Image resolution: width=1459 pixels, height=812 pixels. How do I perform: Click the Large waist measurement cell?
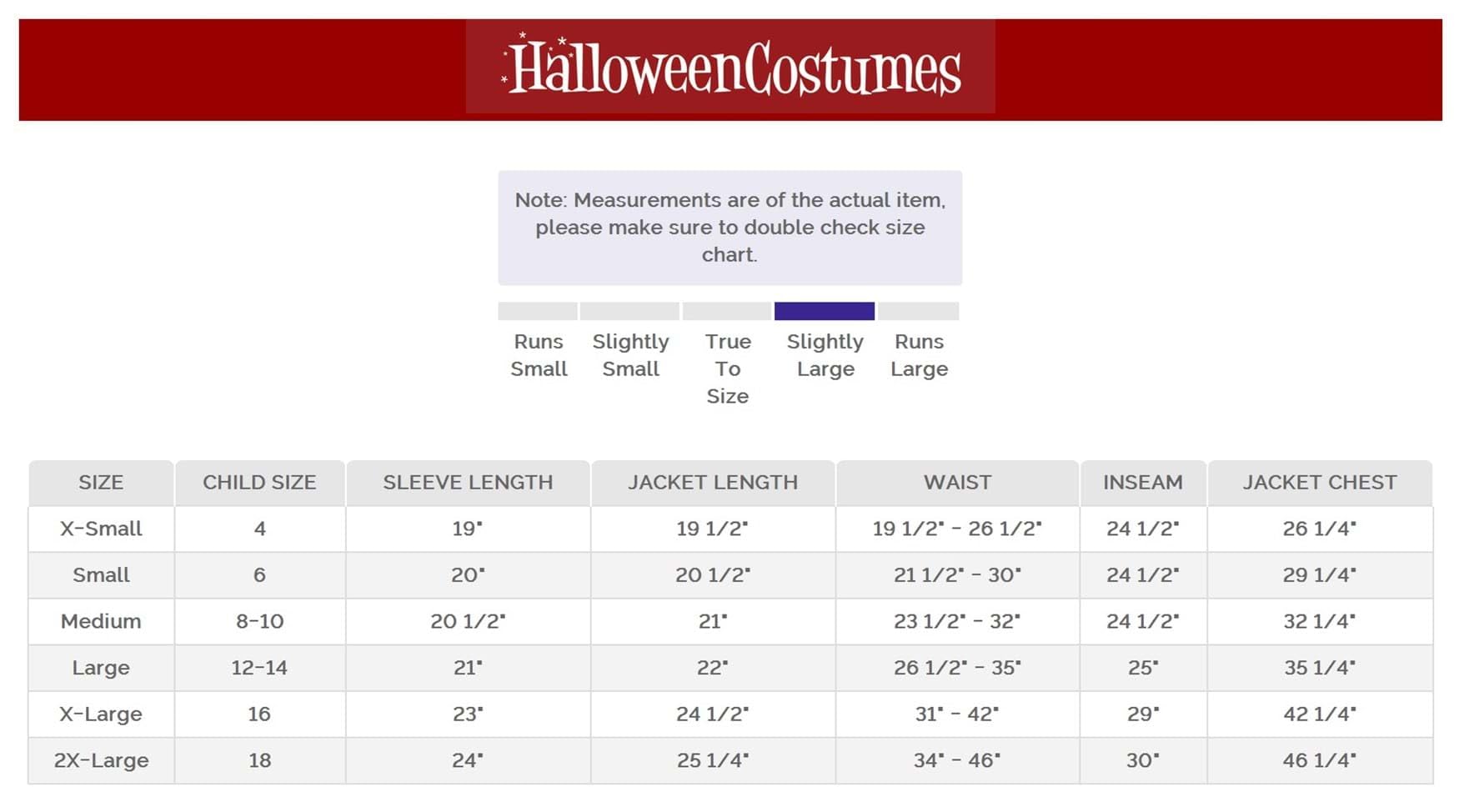point(957,668)
